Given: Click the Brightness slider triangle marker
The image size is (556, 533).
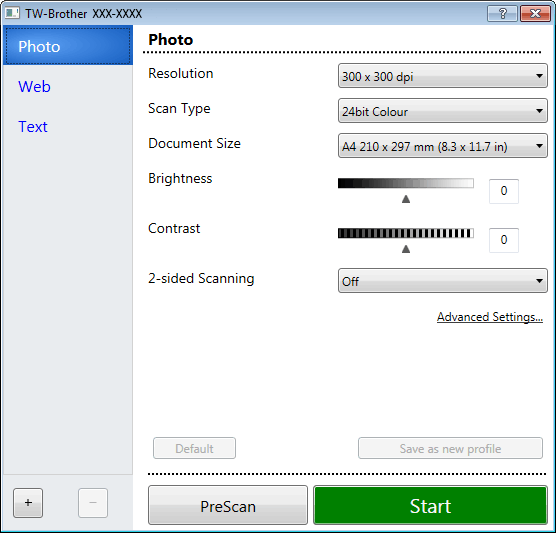Looking at the screenshot, I should 406,199.
